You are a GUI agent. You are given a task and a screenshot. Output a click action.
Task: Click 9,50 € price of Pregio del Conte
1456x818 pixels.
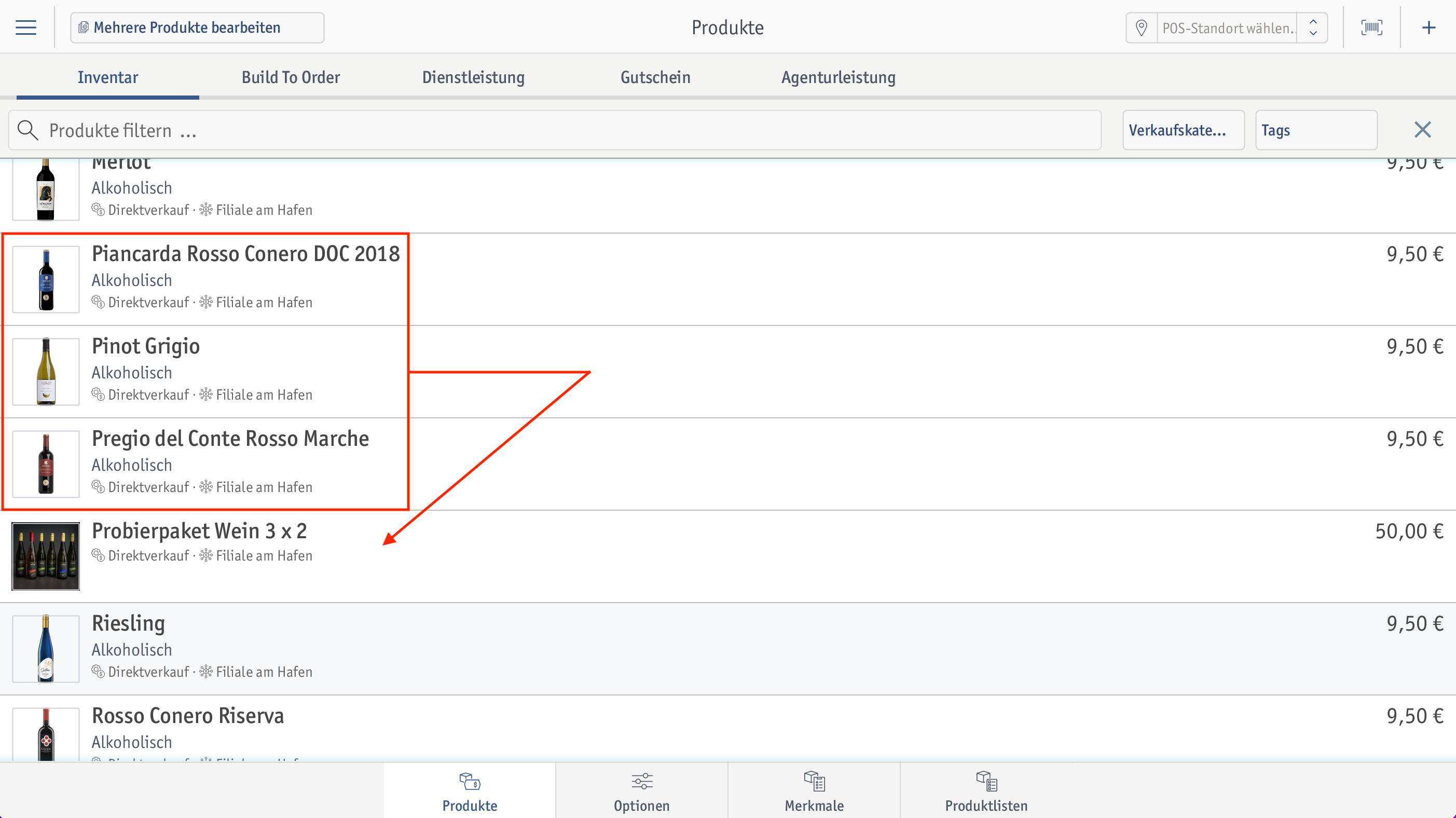tap(1414, 439)
